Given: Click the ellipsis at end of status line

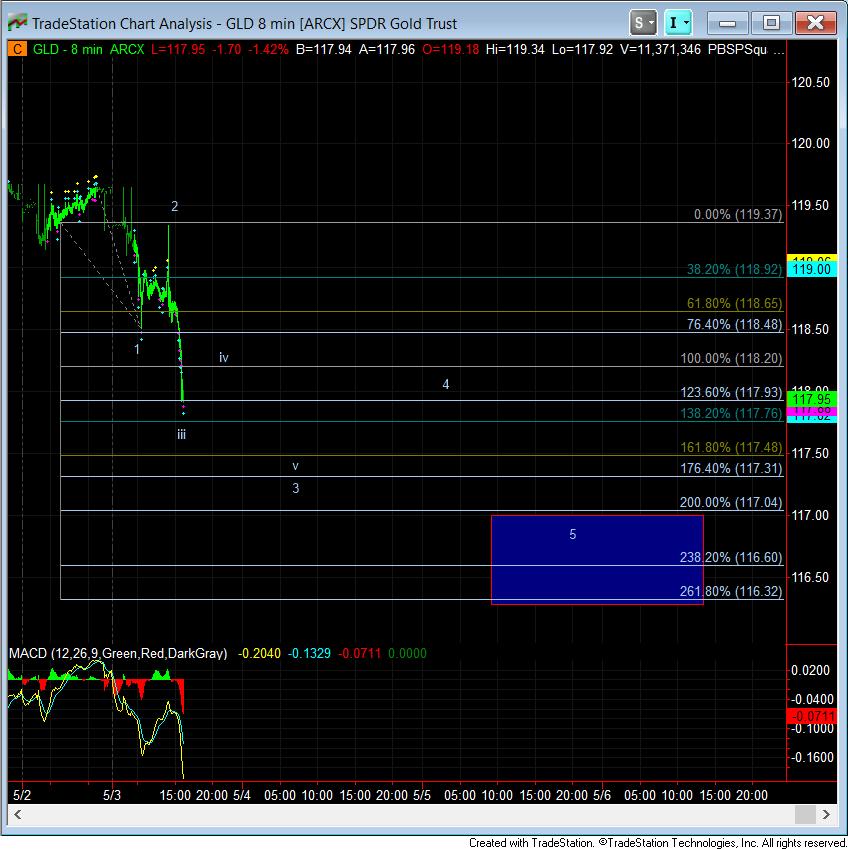Looking at the screenshot, I should [778, 50].
